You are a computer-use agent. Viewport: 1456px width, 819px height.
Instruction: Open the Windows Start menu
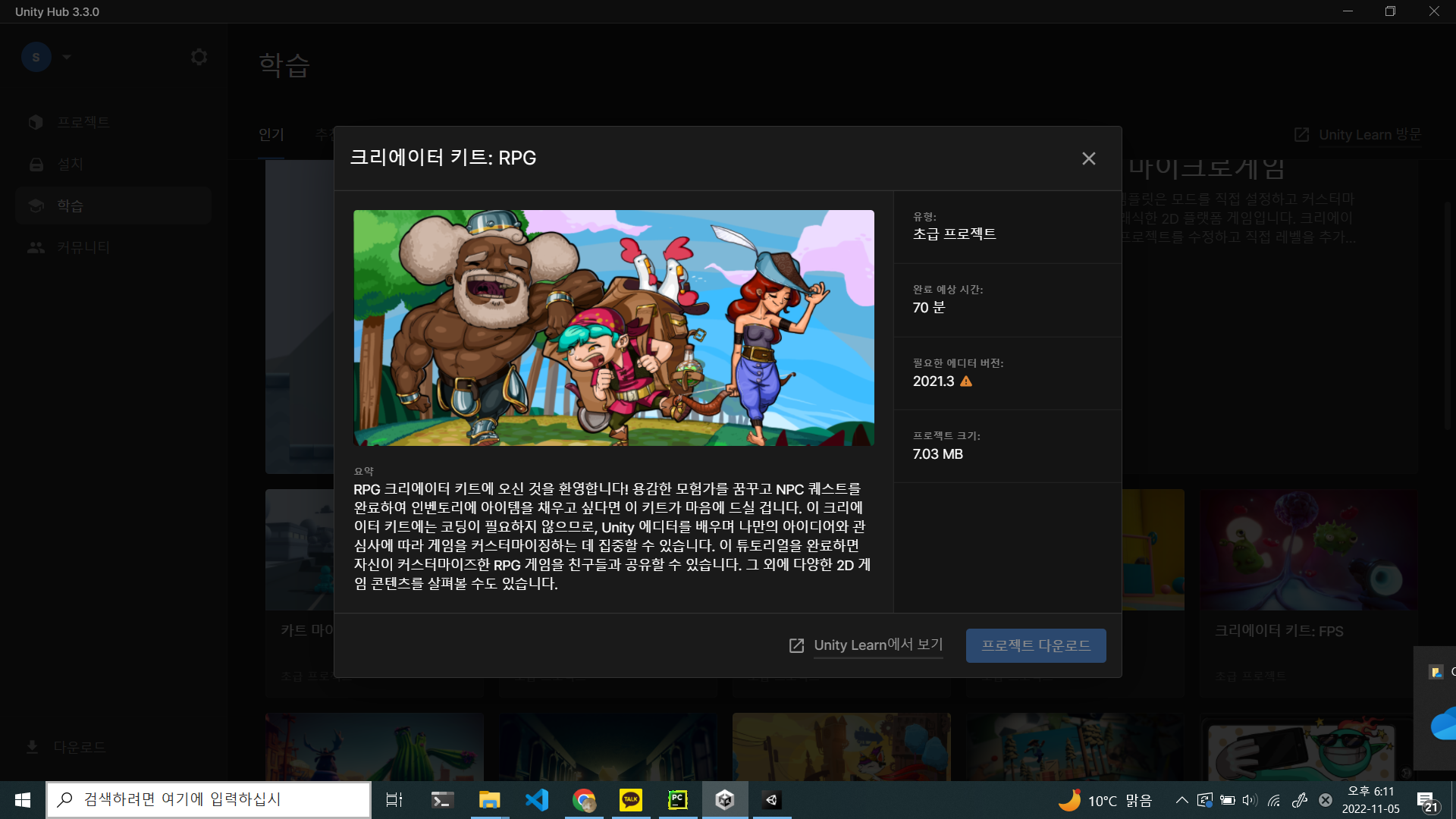tap(22, 800)
